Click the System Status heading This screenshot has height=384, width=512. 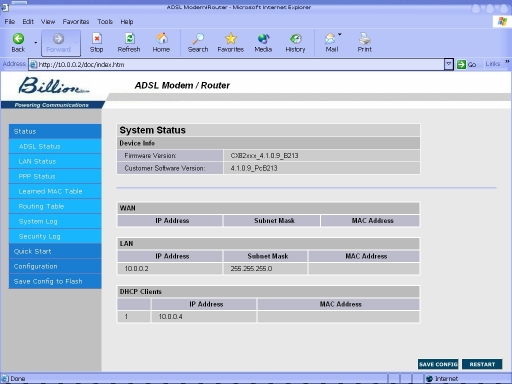(152, 130)
